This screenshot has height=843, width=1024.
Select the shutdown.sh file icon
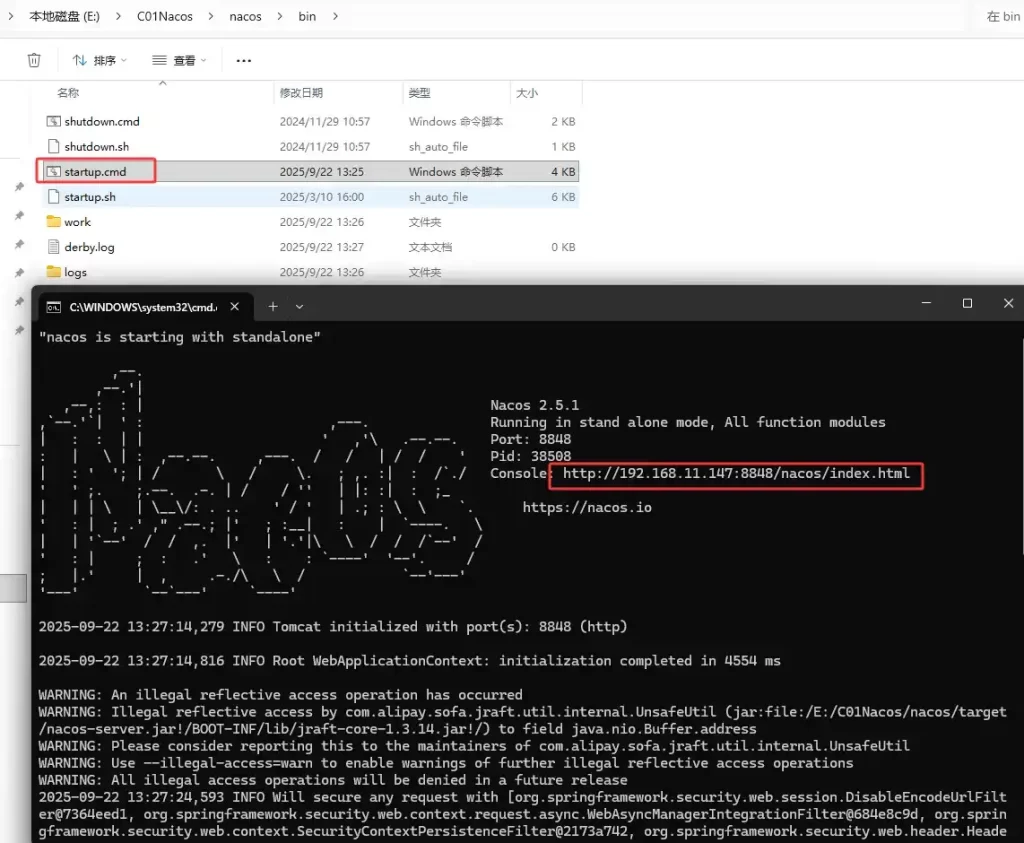coord(54,146)
